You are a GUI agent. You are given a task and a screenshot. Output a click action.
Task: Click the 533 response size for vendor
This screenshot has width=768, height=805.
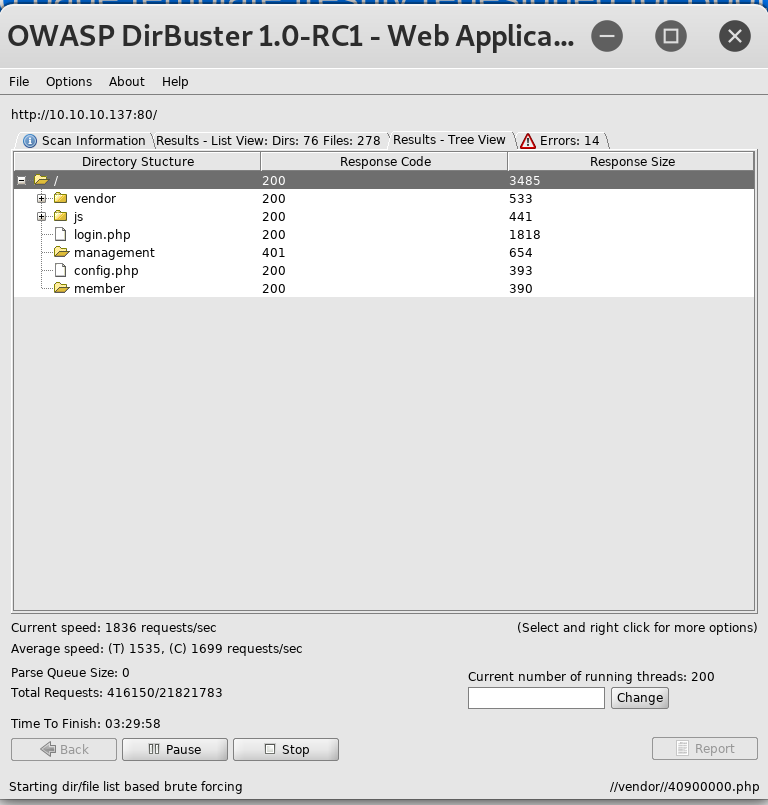pos(521,199)
